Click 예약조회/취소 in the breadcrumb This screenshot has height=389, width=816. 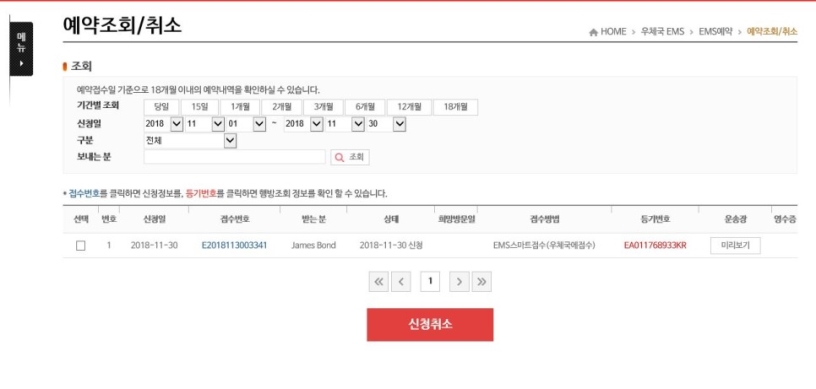(772, 32)
